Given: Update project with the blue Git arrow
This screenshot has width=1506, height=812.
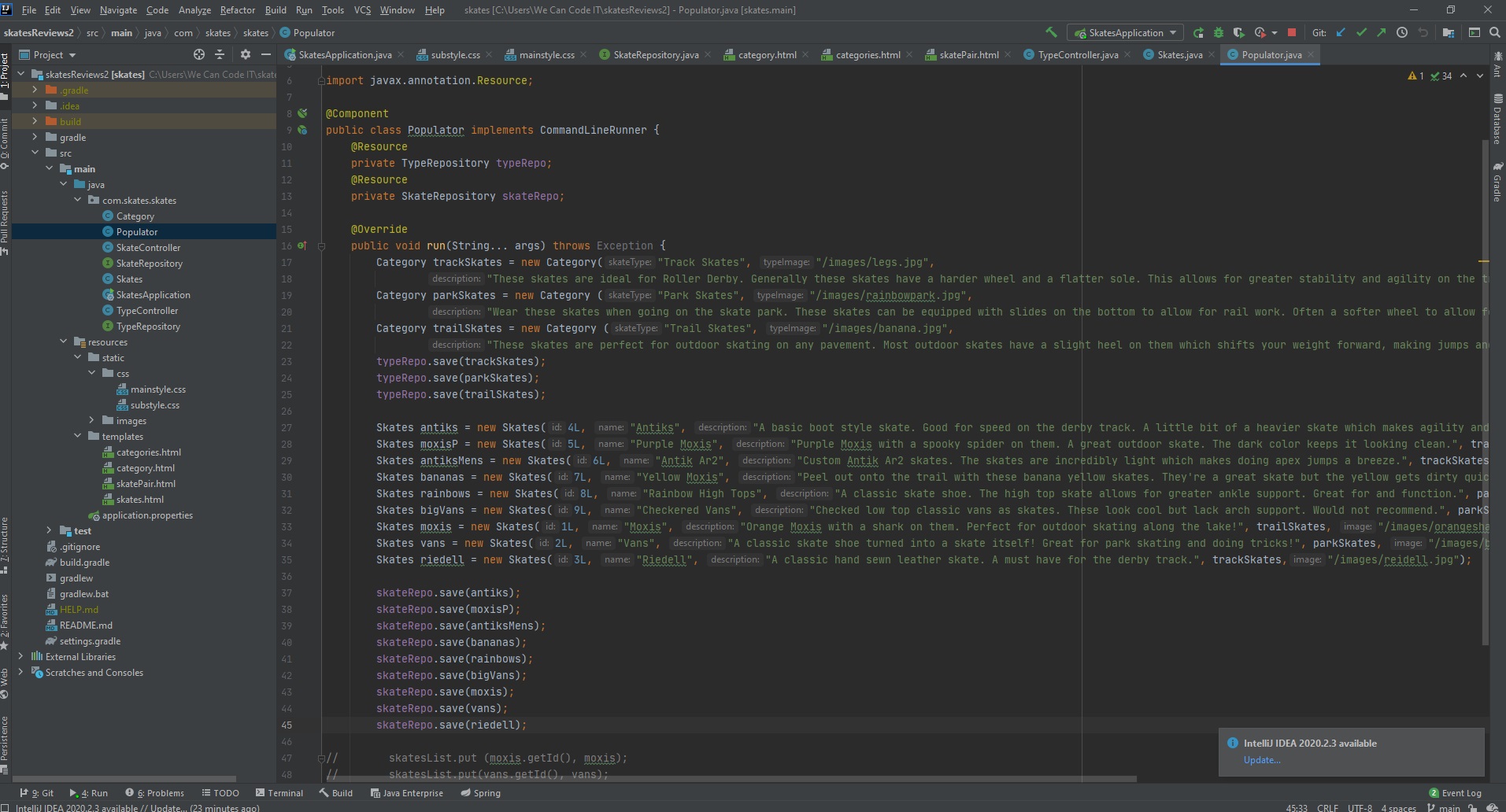Looking at the screenshot, I should tap(1341, 32).
